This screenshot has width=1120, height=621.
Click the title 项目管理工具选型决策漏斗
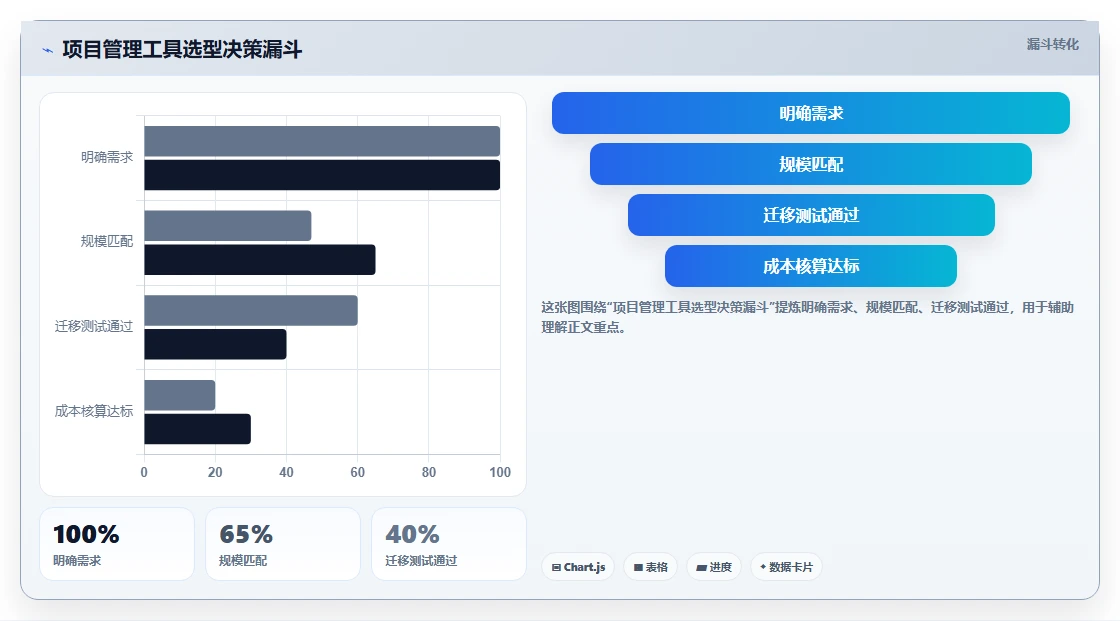tap(182, 49)
